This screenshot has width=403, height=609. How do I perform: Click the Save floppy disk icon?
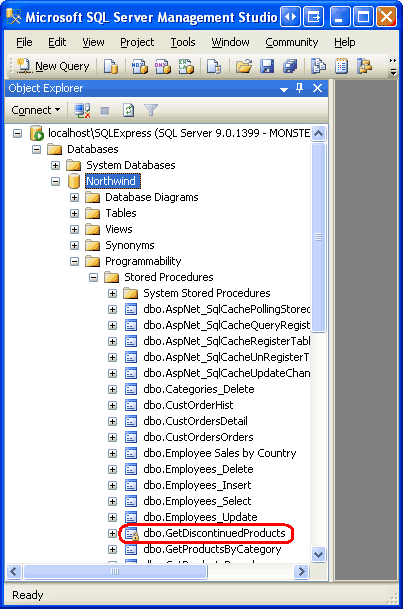click(x=267, y=66)
